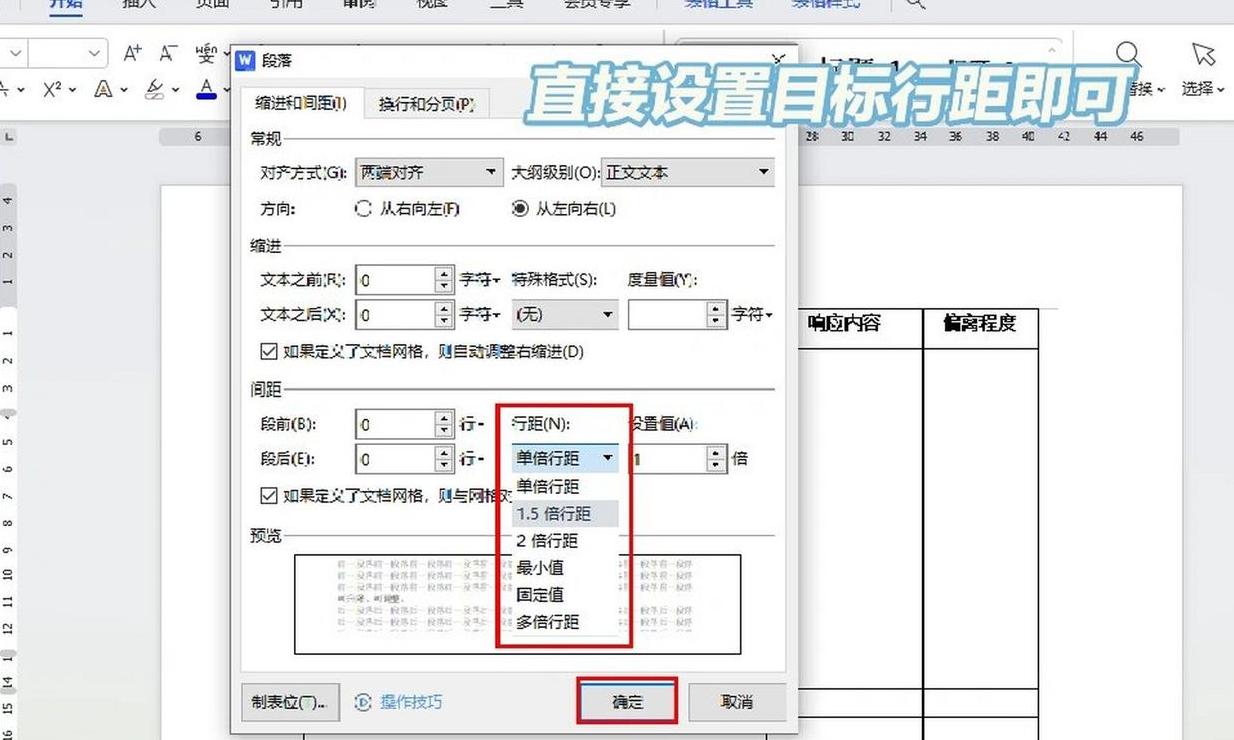Adjust the 段前 spinner arrows
This screenshot has height=740, width=1234.
coord(444,424)
